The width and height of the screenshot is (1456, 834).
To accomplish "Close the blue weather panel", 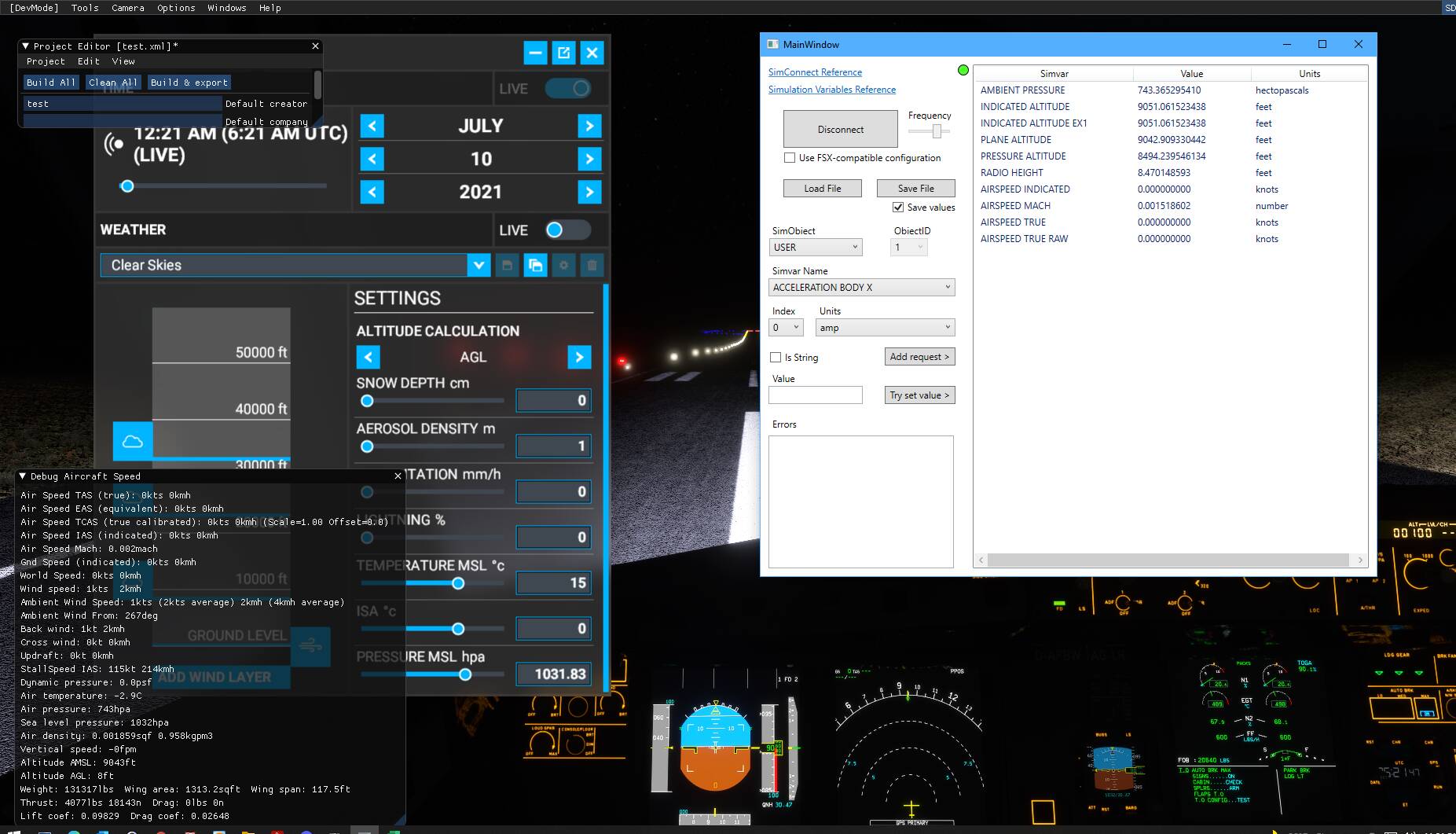I will (x=592, y=53).
